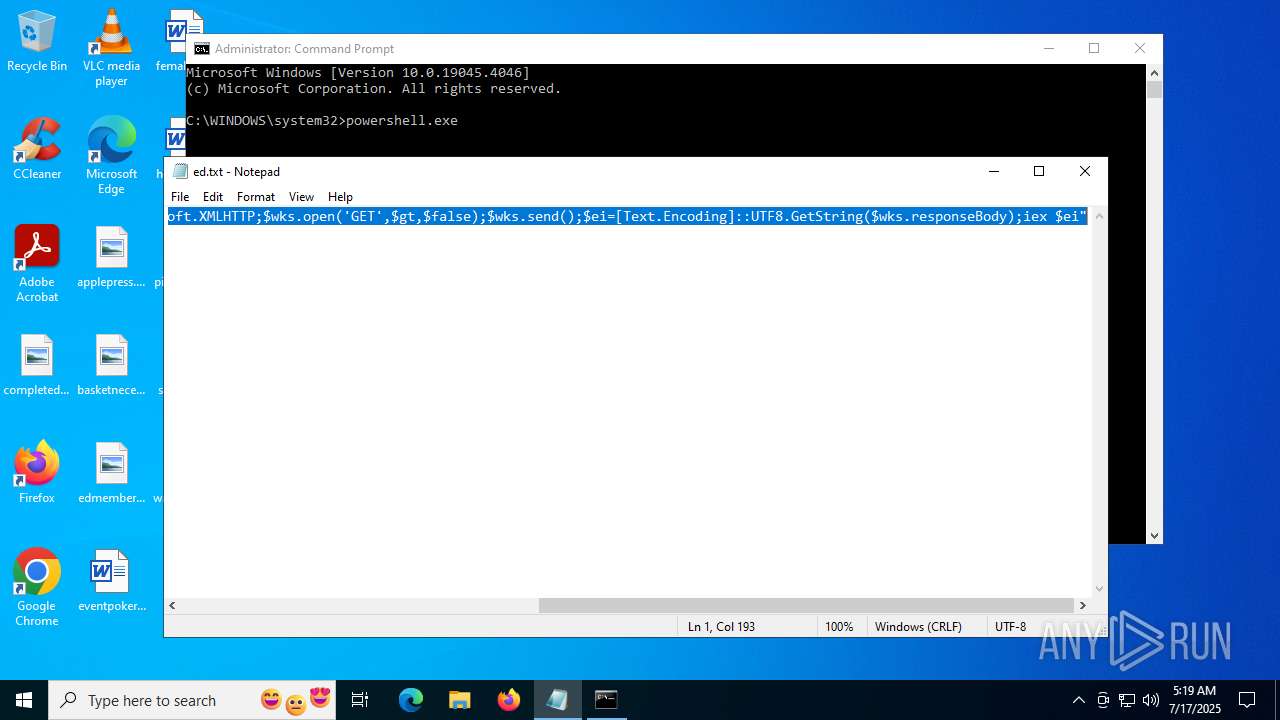Maximize the Notepad window
Viewport: 1280px width, 720px height.
(1039, 171)
